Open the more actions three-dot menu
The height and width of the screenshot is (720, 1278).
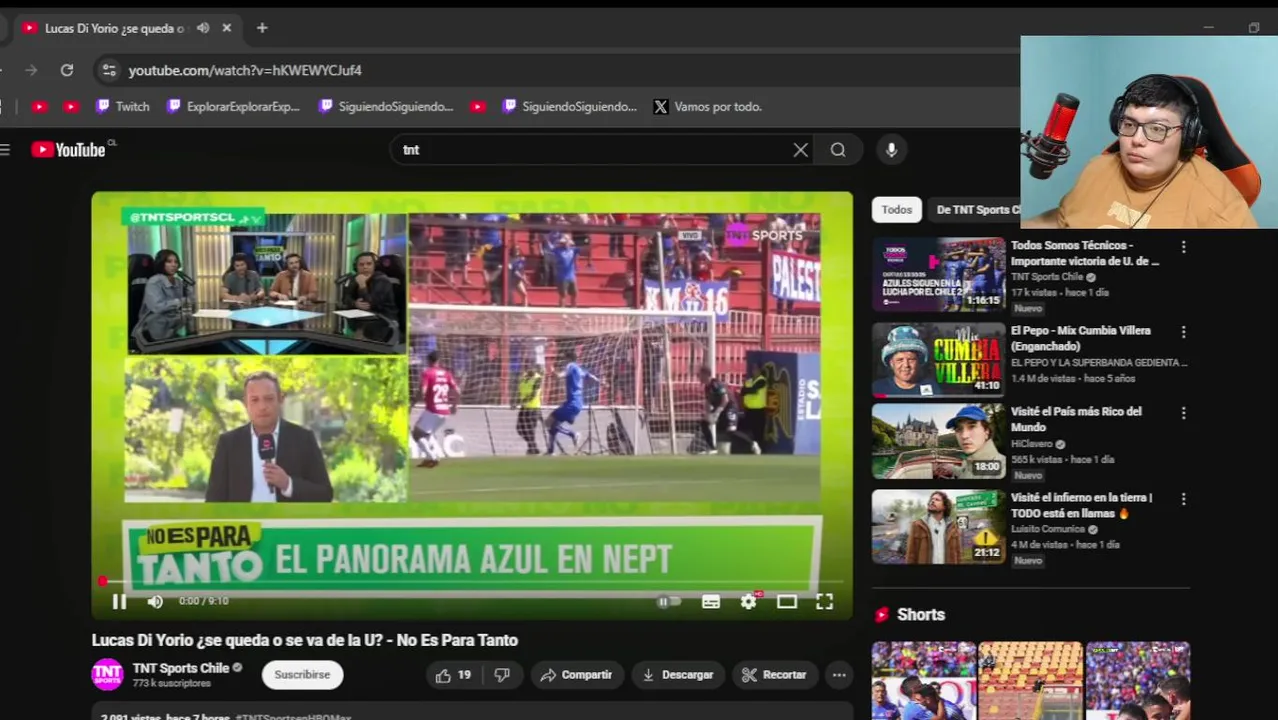pos(839,675)
